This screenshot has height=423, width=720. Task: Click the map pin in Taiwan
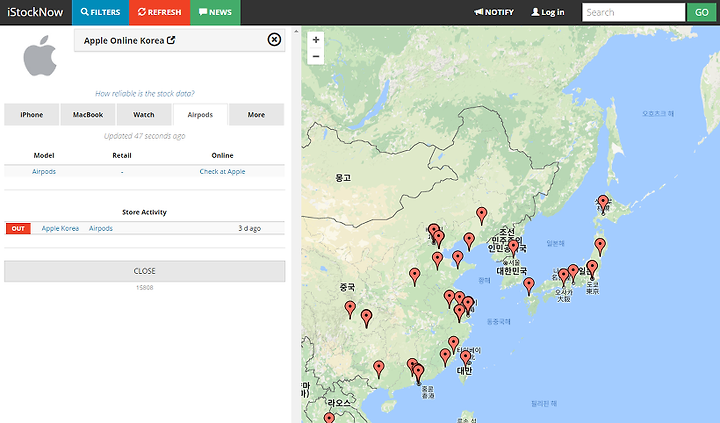click(x=466, y=358)
